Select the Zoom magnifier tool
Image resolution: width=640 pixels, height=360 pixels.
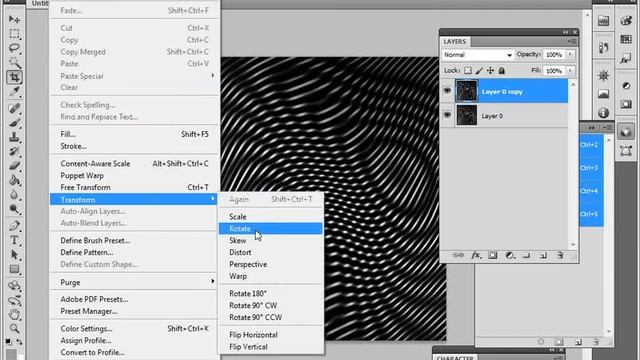click(14, 328)
